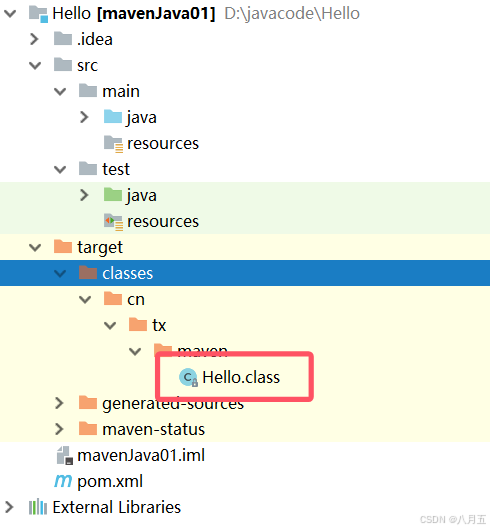The height and width of the screenshot is (531, 490).
Task: Collapse the src folder
Action: click(35, 66)
